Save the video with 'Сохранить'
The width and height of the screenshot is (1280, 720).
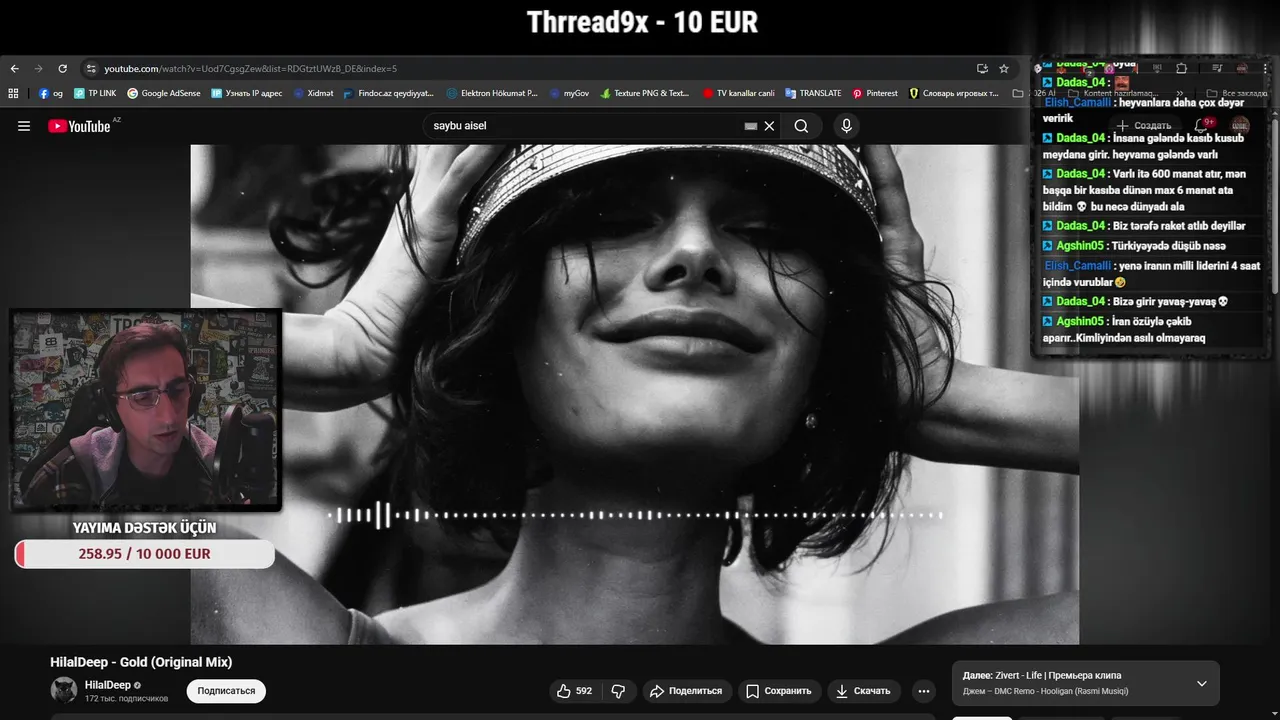780,691
